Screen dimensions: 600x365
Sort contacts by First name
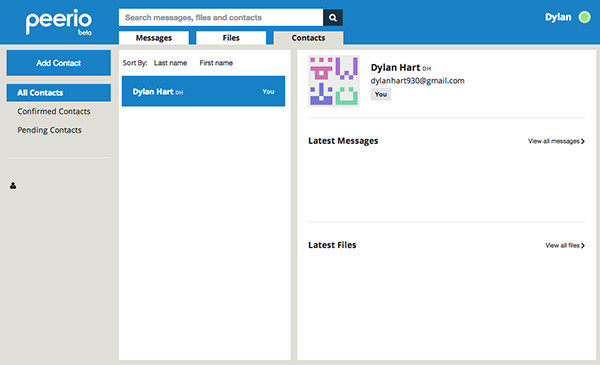(x=216, y=63)
